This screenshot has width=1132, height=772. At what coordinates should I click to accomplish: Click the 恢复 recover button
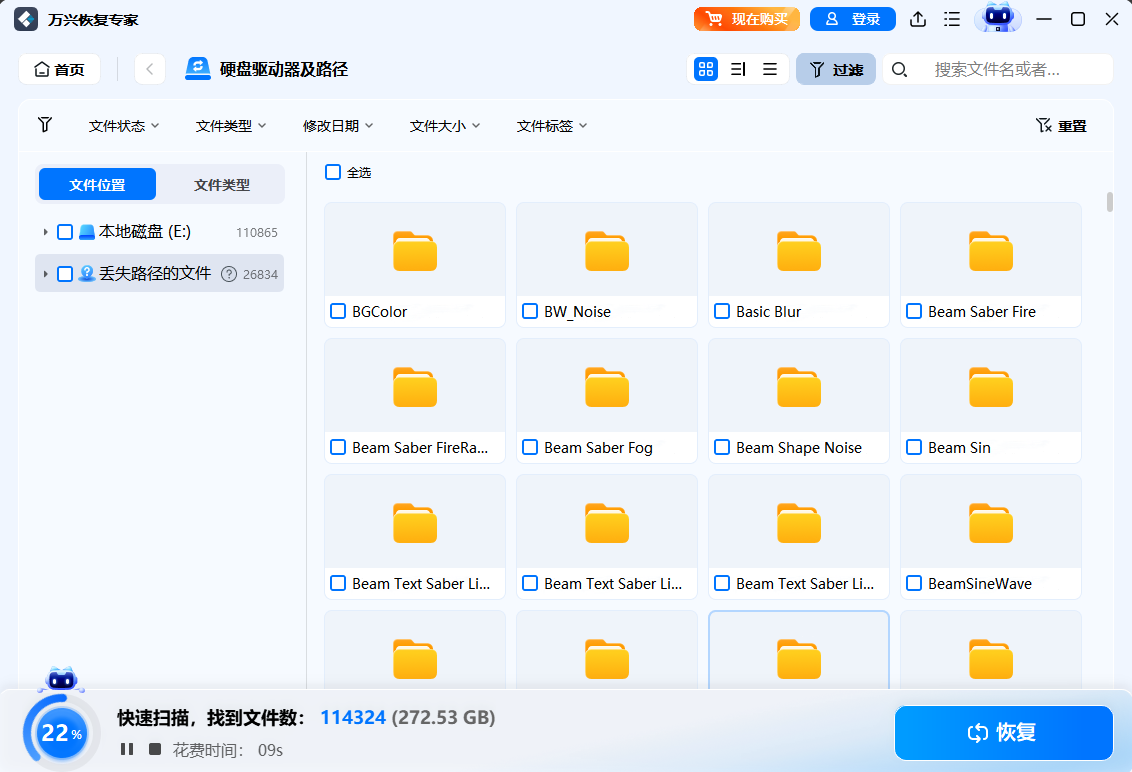(1003, 733)
